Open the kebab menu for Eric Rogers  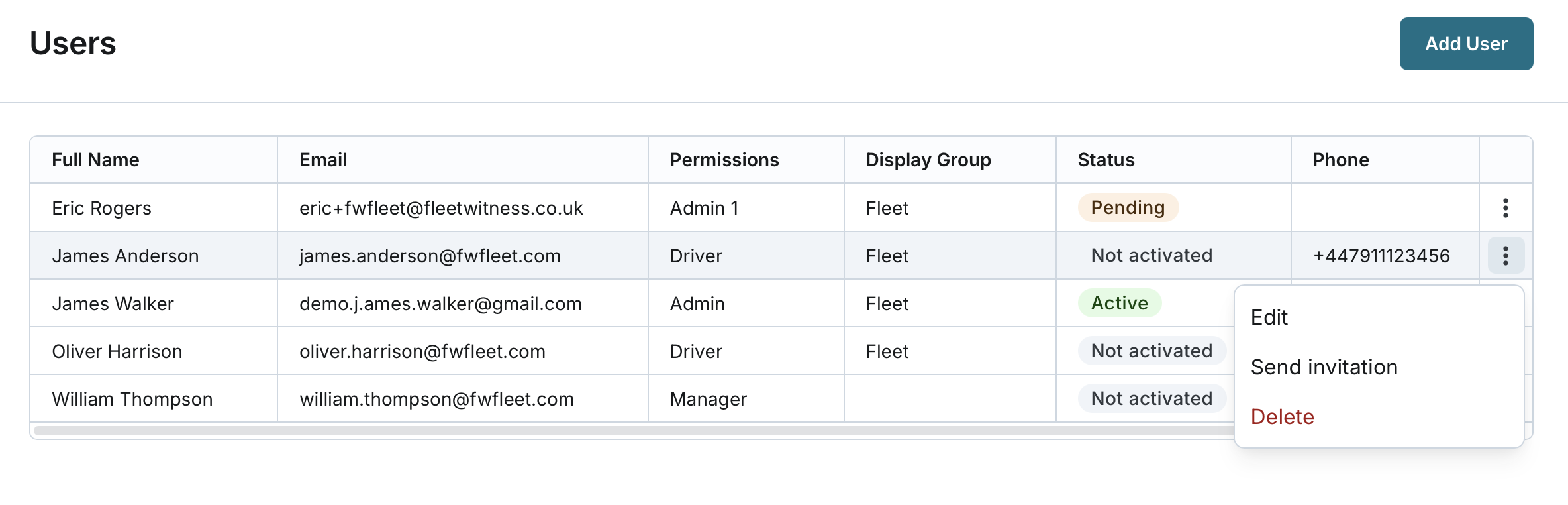1505,208
